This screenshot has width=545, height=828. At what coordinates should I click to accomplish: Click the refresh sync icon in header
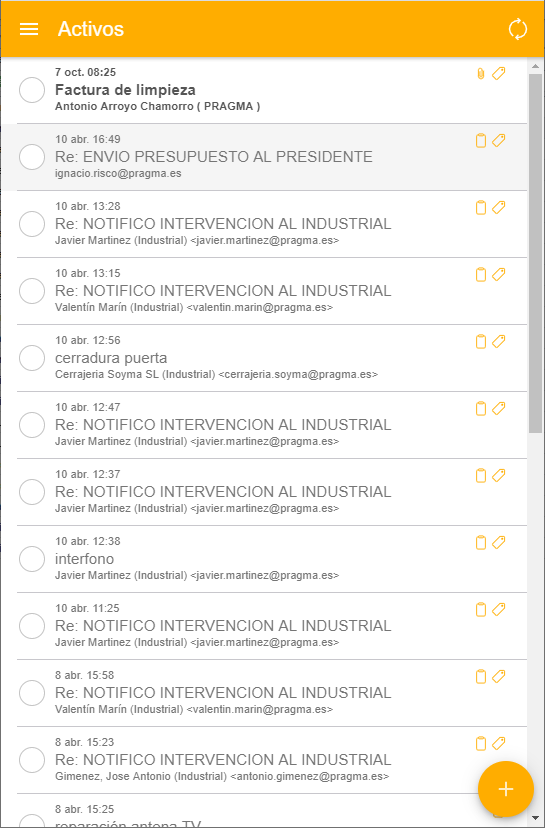[x=518, y=29]
